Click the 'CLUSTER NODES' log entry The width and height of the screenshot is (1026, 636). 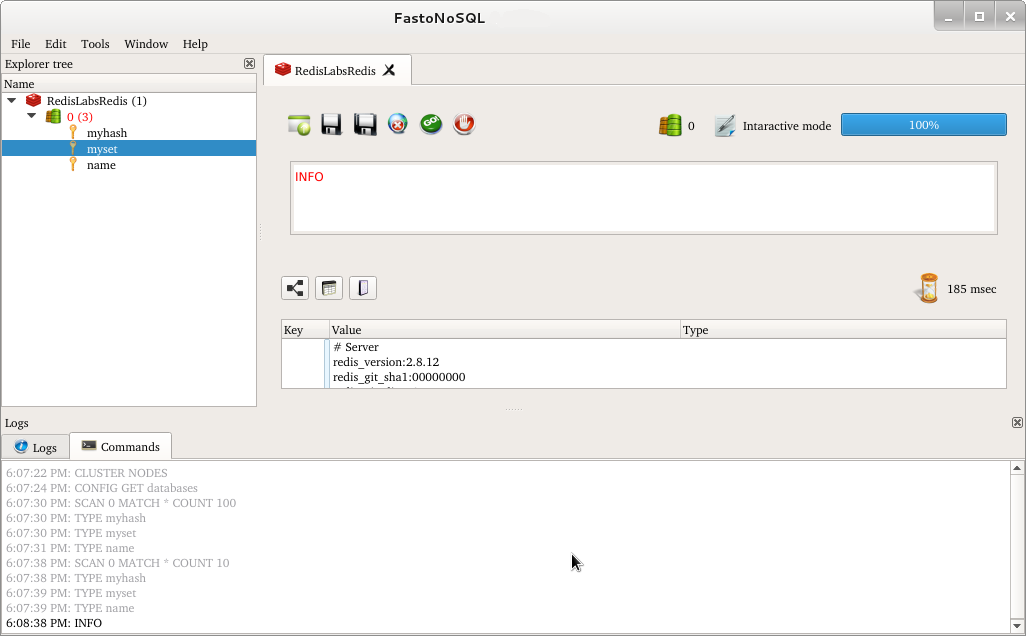pos(87,472)
